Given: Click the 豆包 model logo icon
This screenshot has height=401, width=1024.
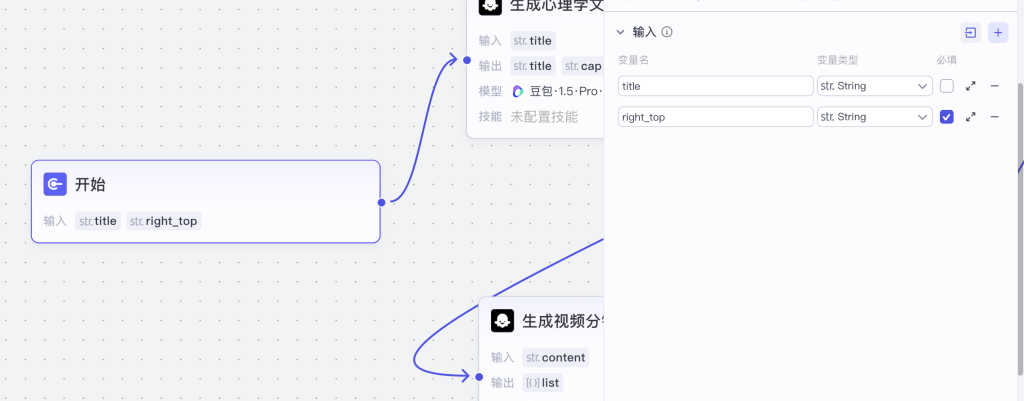Looking at the screenshot, I should (x=518, y=91).
